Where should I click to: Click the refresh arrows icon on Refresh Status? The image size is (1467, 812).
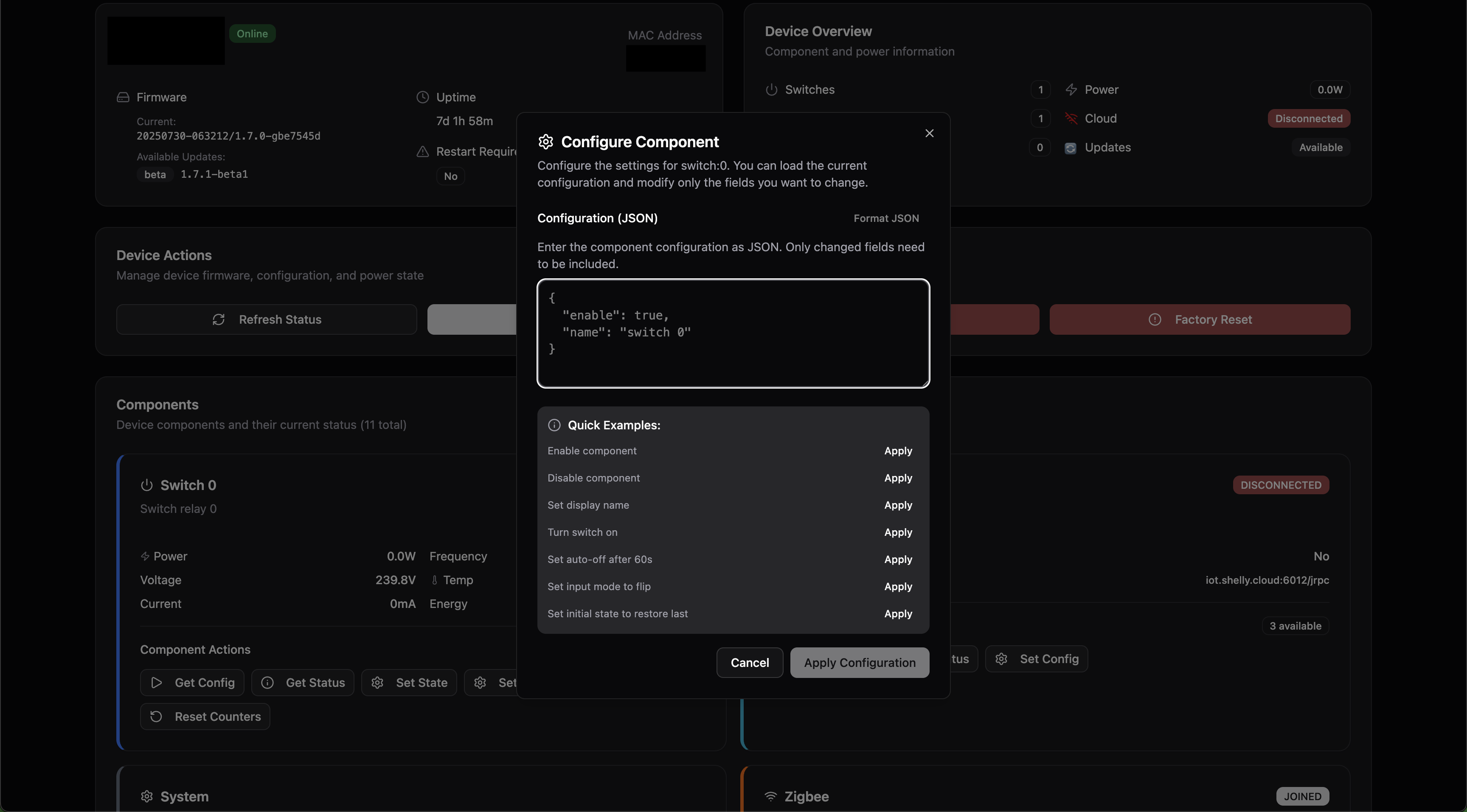tap(219, 320)
